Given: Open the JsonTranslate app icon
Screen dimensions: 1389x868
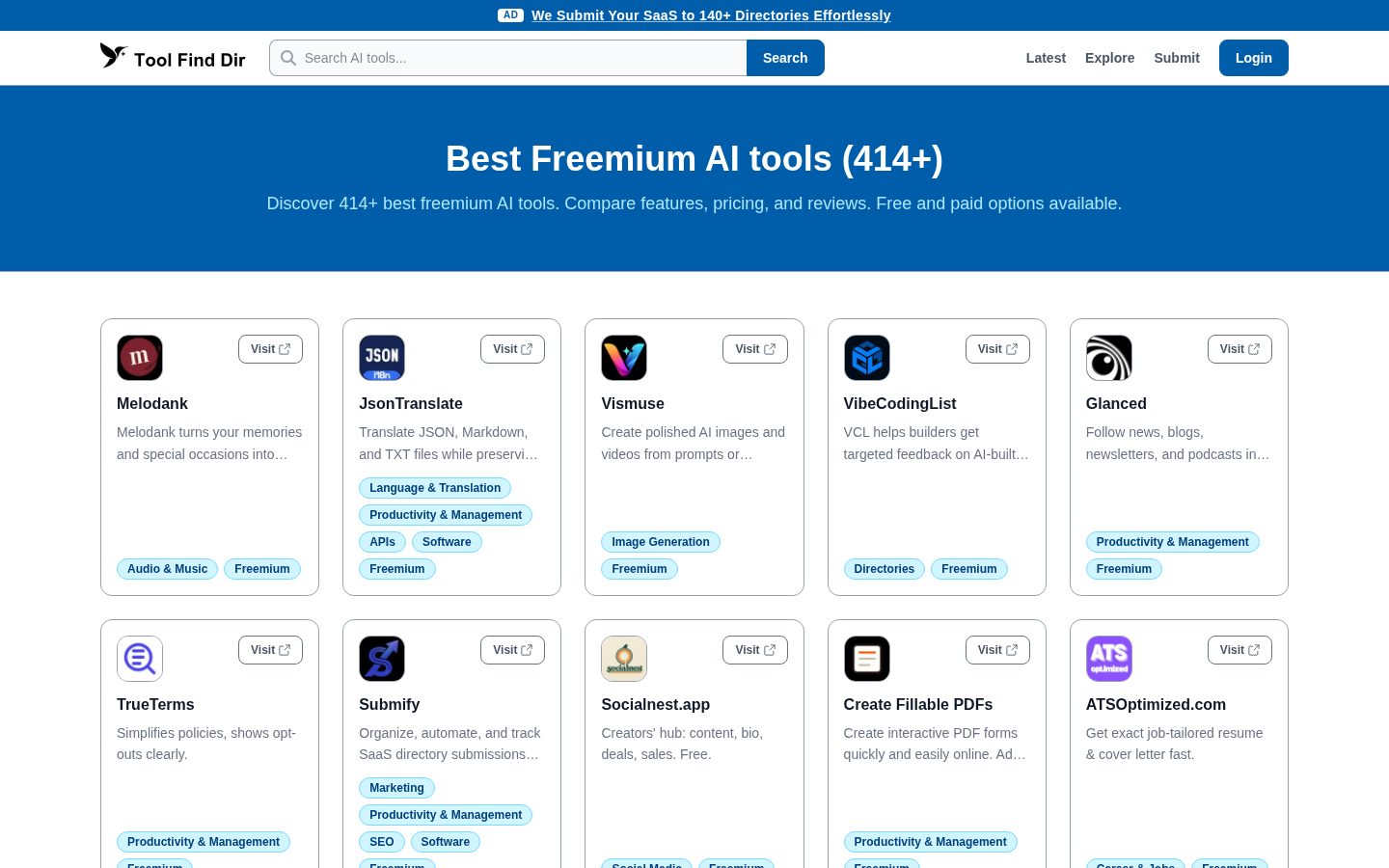Looking at the screenshot, I should [x=382, y=358].
